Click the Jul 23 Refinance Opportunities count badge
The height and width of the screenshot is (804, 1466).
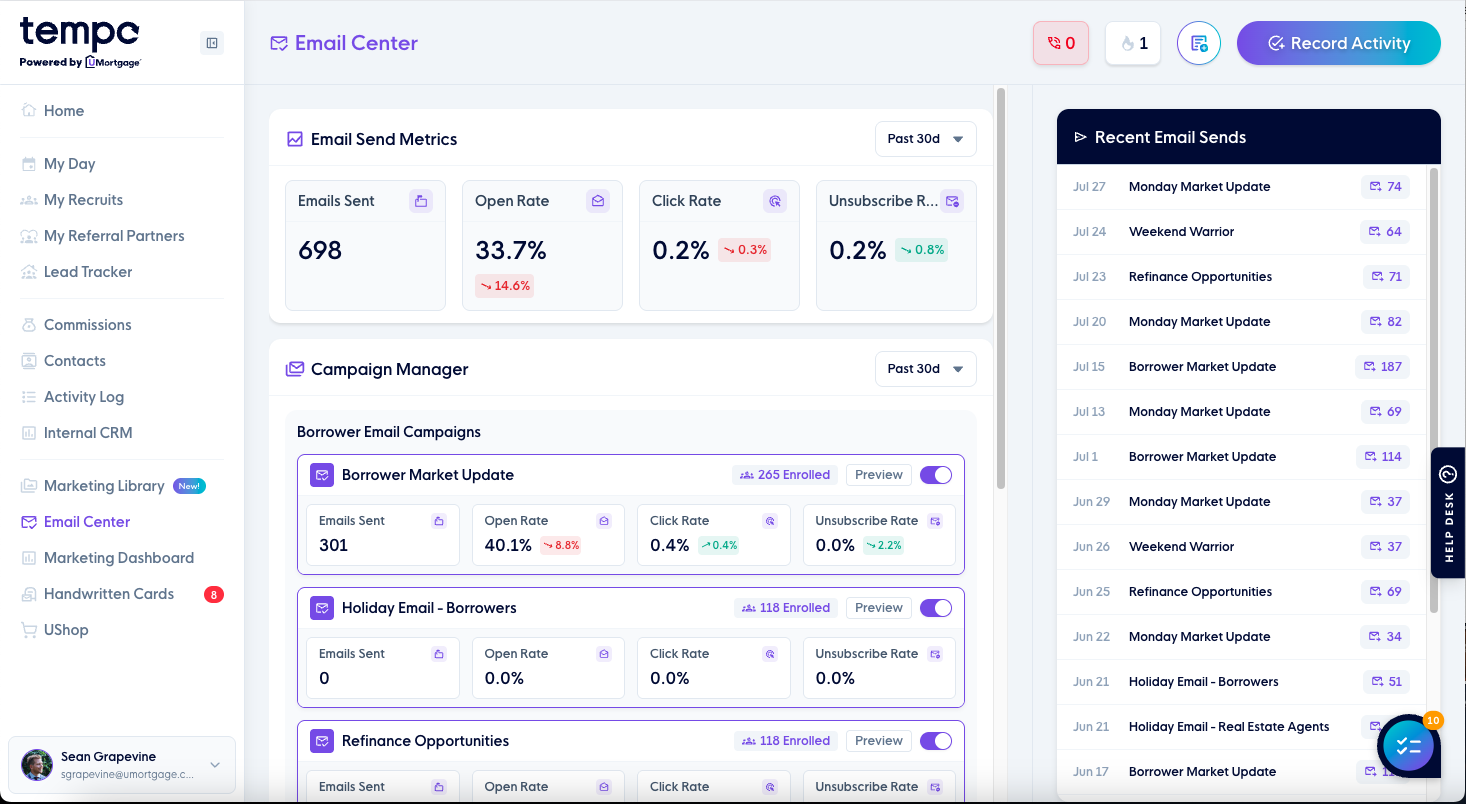click(x=1386, y=277)
